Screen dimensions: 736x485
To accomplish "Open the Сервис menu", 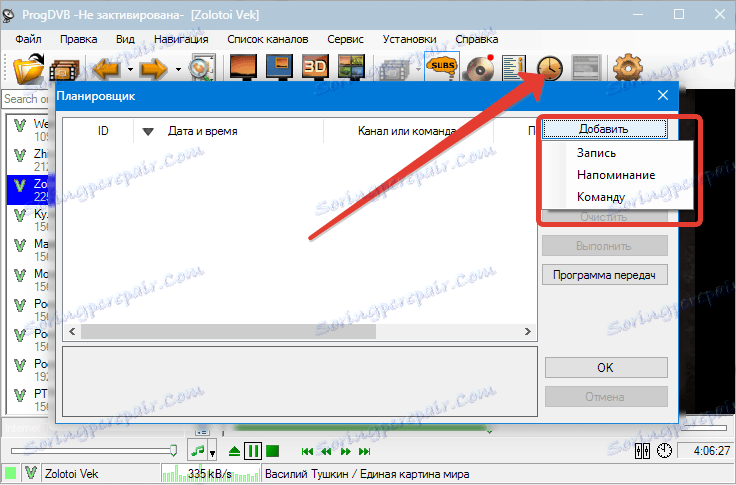I will tap(345, 39).
